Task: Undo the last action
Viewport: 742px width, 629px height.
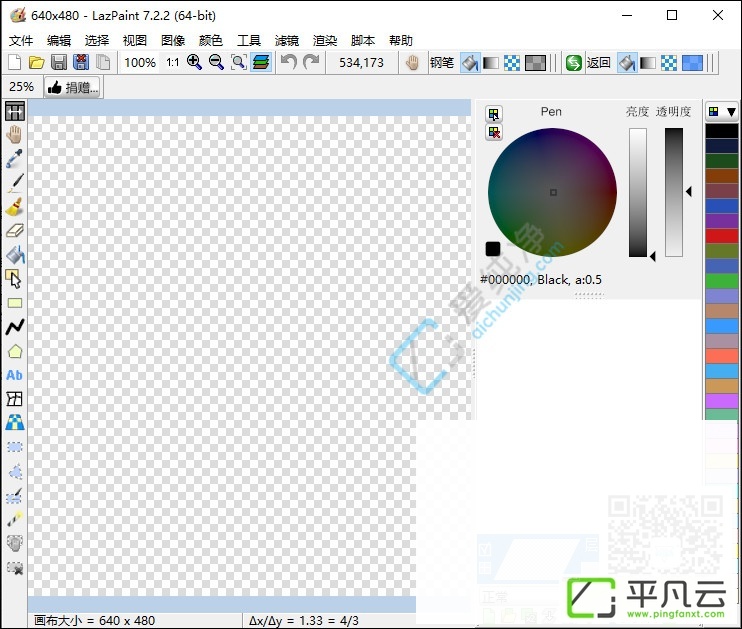Action: [x=289, y=62]
